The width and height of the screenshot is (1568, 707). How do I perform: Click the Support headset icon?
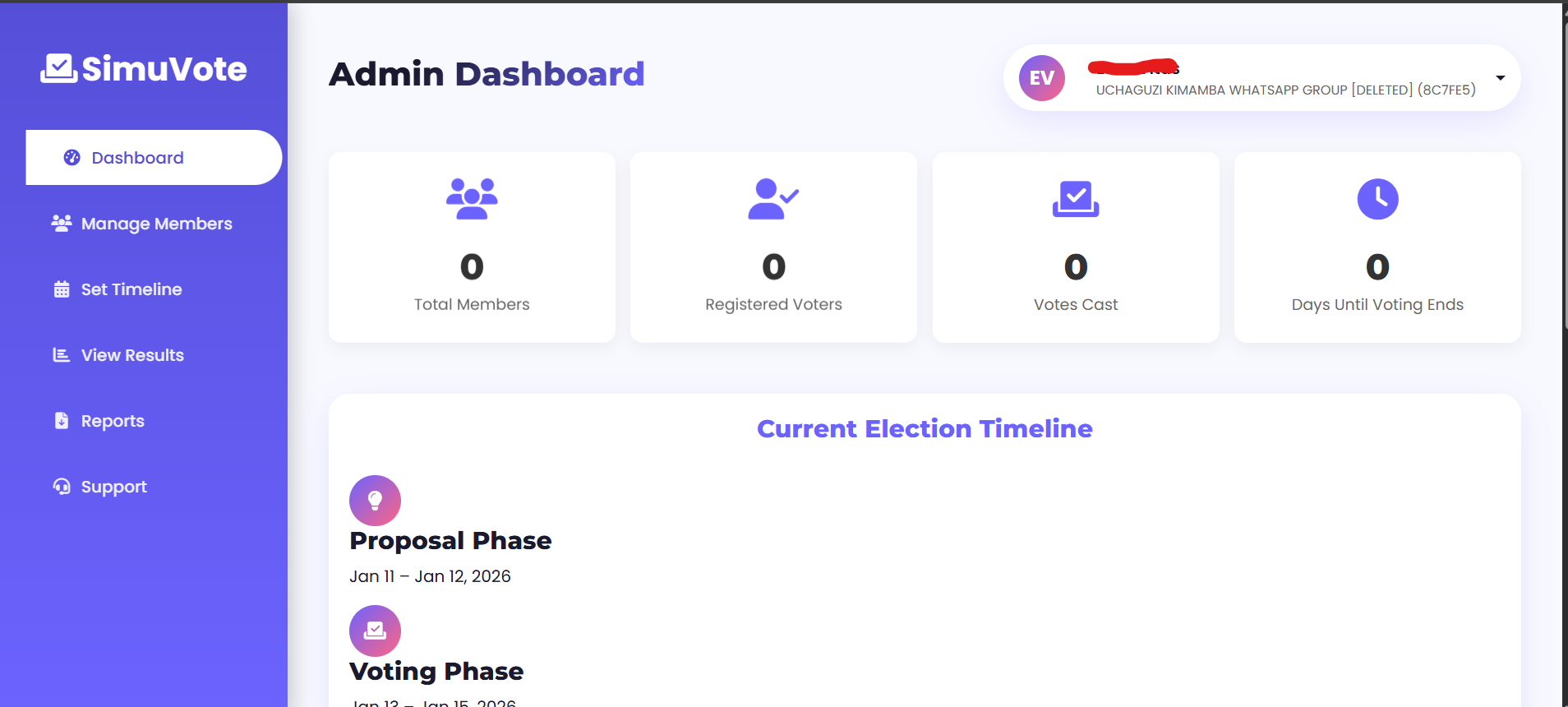60,486
